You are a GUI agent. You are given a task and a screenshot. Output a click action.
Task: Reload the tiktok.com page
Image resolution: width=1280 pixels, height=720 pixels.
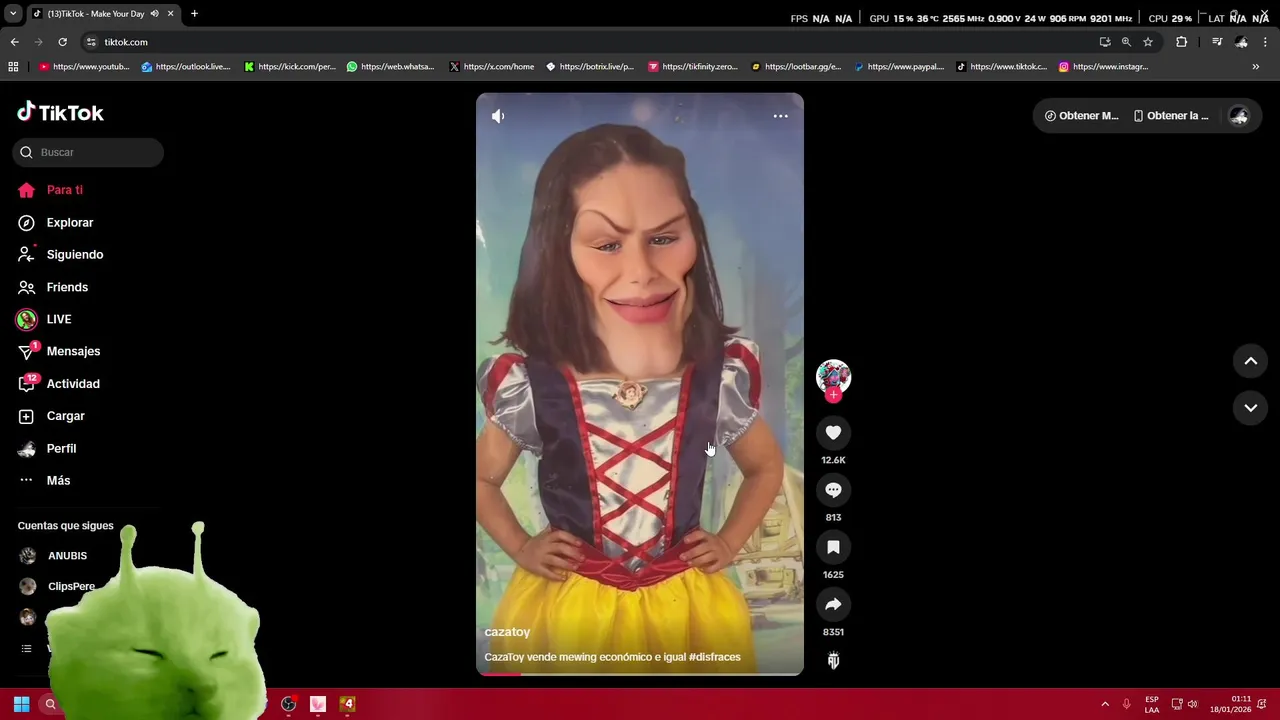click(62, 42)
